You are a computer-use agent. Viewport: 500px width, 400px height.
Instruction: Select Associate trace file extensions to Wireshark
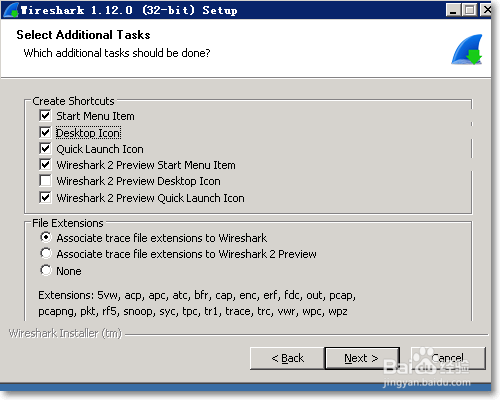(46, 237)
